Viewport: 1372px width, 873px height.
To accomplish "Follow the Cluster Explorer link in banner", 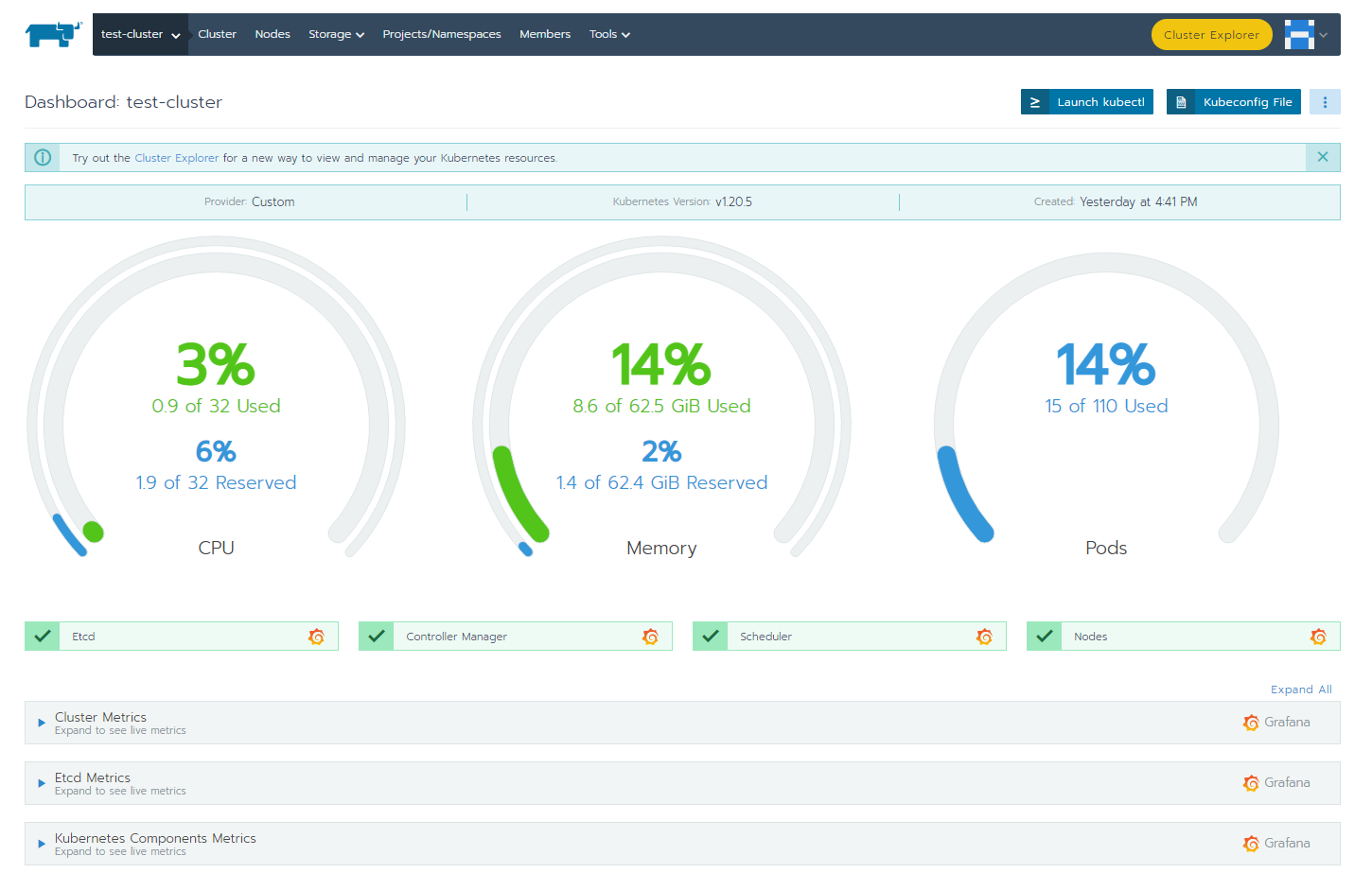I will tap(177, 158).
